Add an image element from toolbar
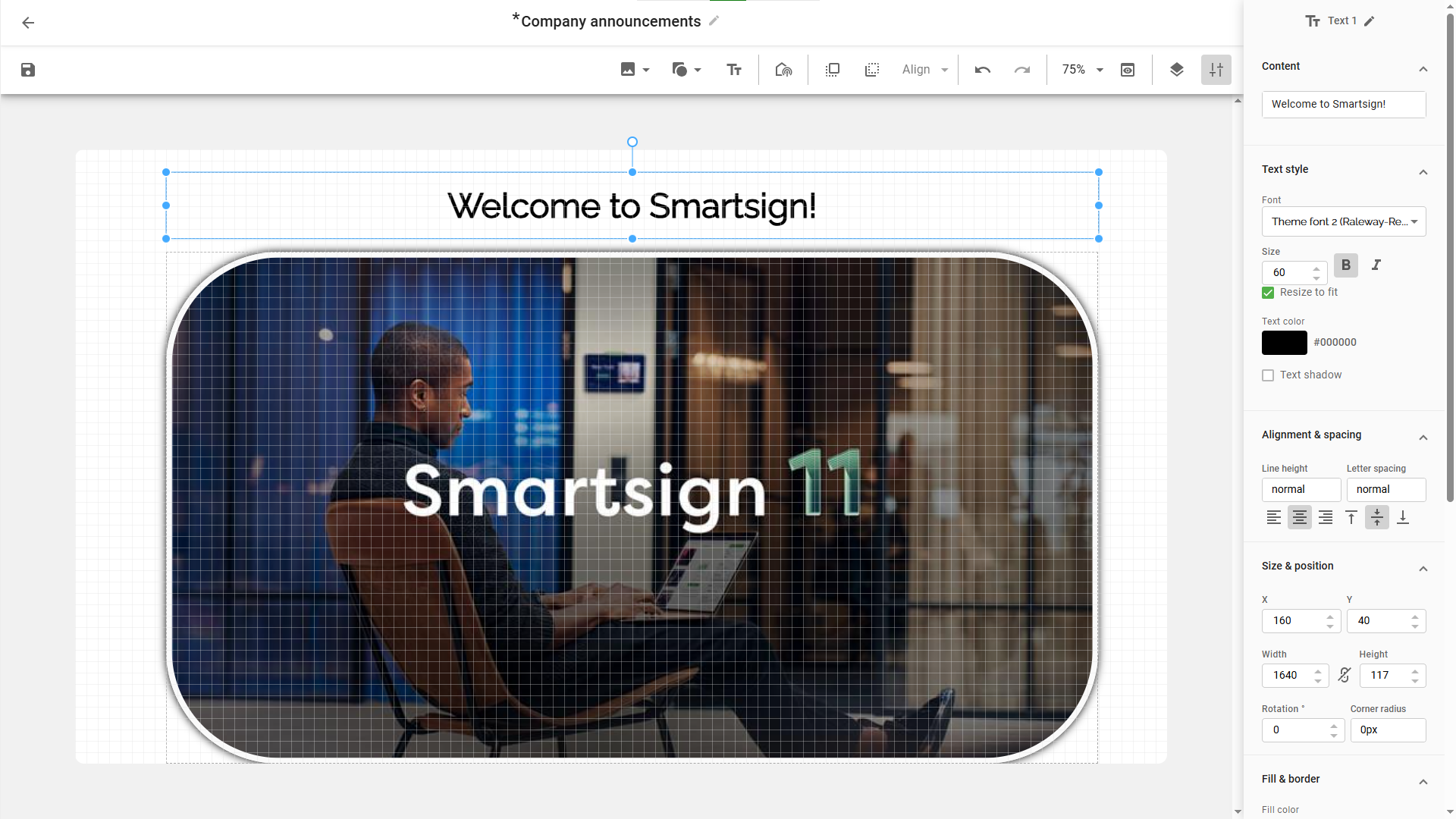The height and width of the screenshot is (819, 1456). tap(628, 70)
